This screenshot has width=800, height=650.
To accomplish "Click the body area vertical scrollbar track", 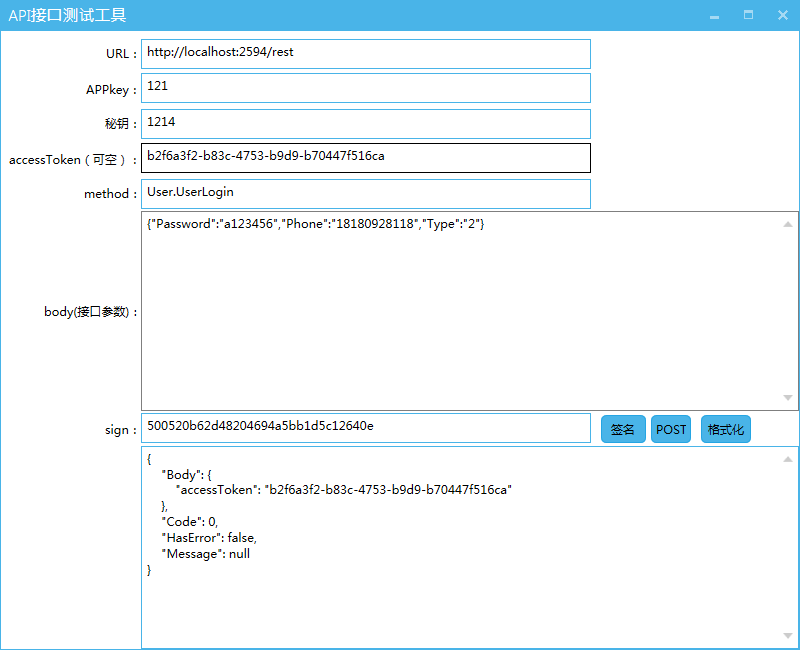I will click(x=788, y=310).
